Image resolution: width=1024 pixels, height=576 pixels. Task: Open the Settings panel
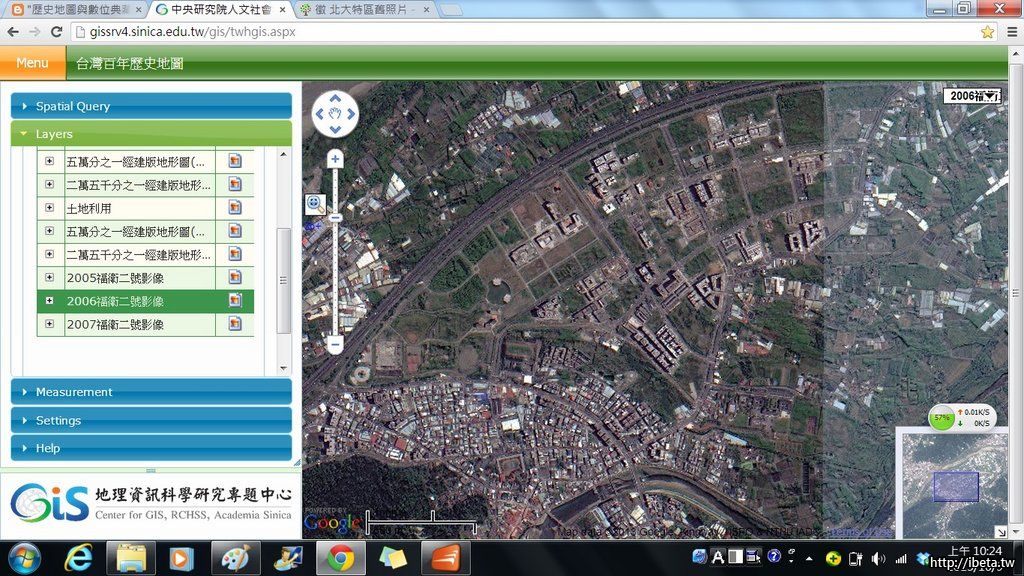(151, 420)
